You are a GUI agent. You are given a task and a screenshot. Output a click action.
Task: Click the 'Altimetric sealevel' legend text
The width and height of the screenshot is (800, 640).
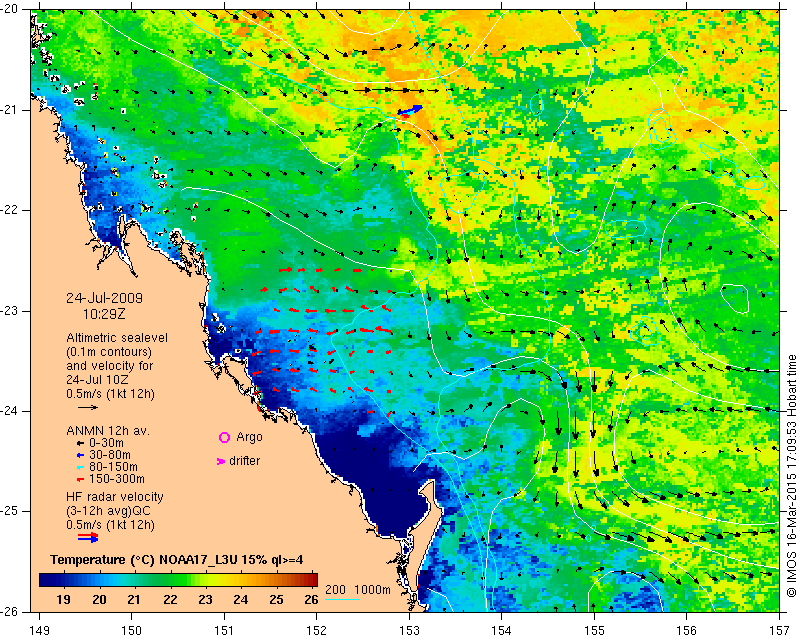[x=117, y=338]
